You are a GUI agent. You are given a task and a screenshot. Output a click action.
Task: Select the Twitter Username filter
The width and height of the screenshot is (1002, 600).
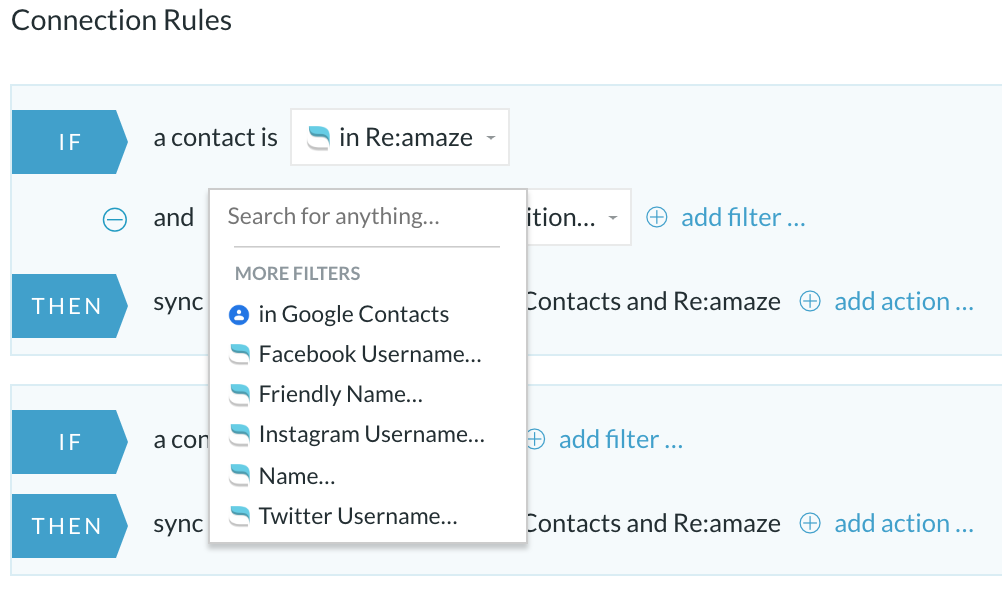click(x=358, y=516)
